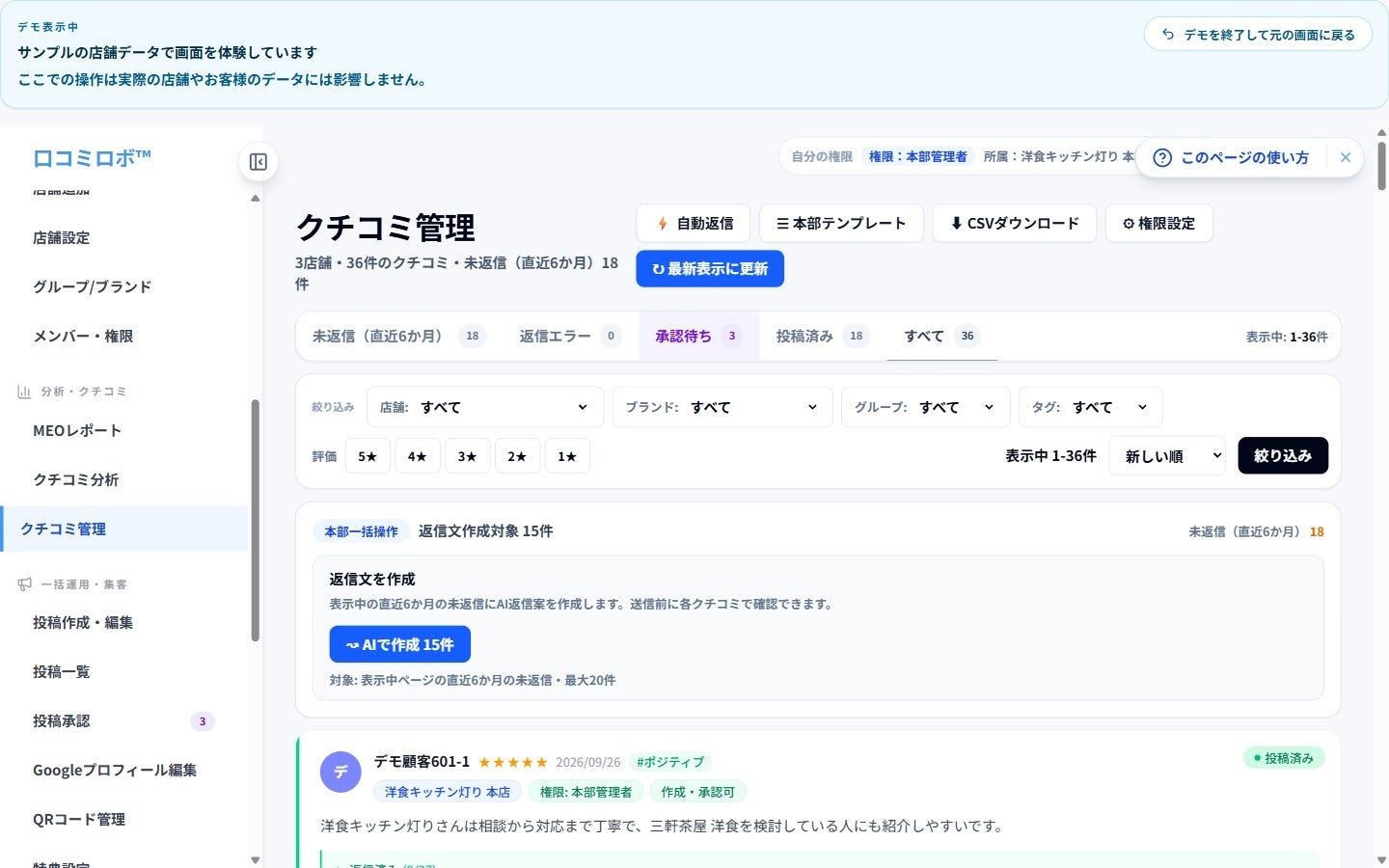Expand the ブランド filter dropdown
Screen dimensions: 1389x868
tap(722, 407)
